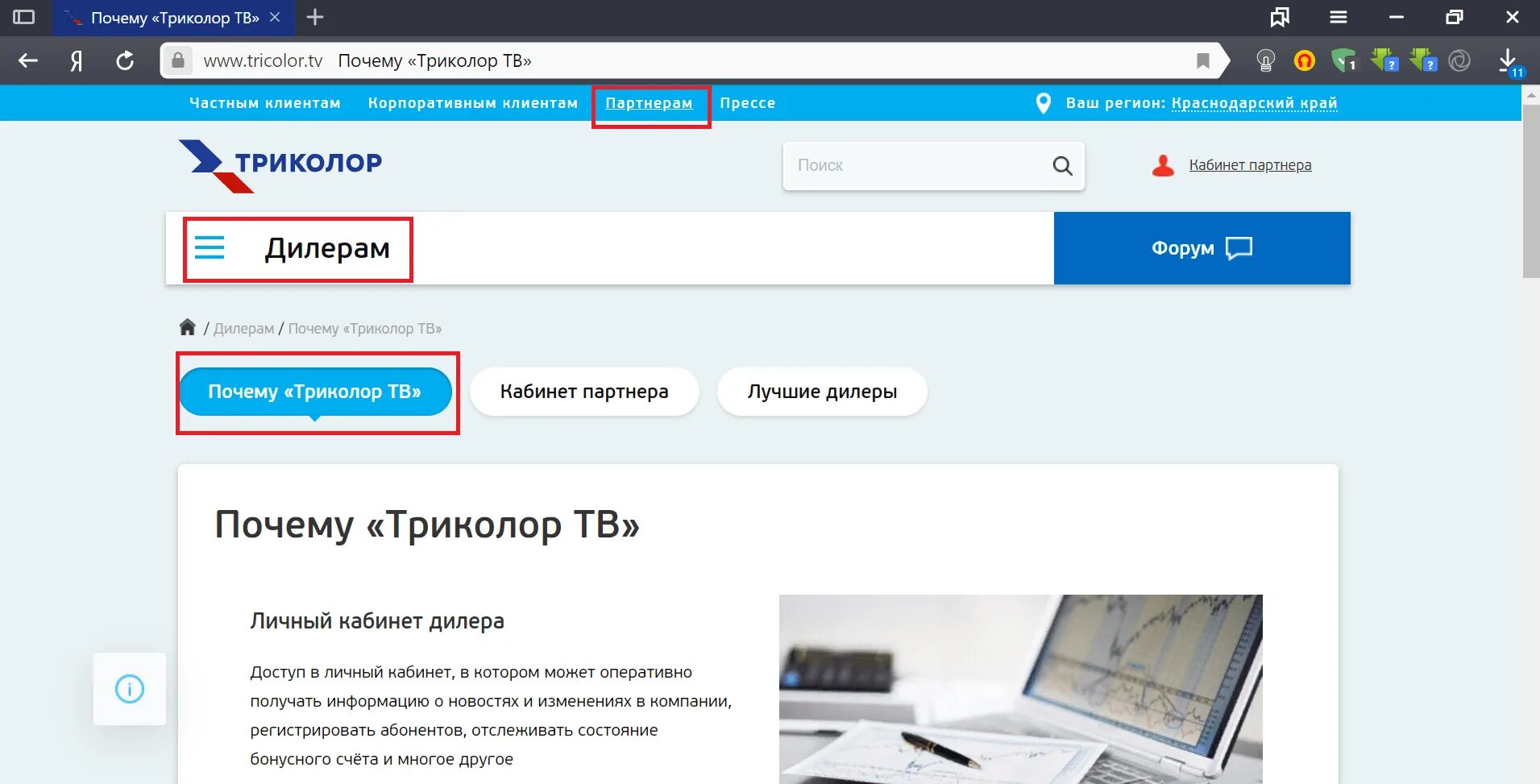Click Дилерам breadcrumb link
The height and width of the screenshot is (784, 1540).
click(243, 329)
